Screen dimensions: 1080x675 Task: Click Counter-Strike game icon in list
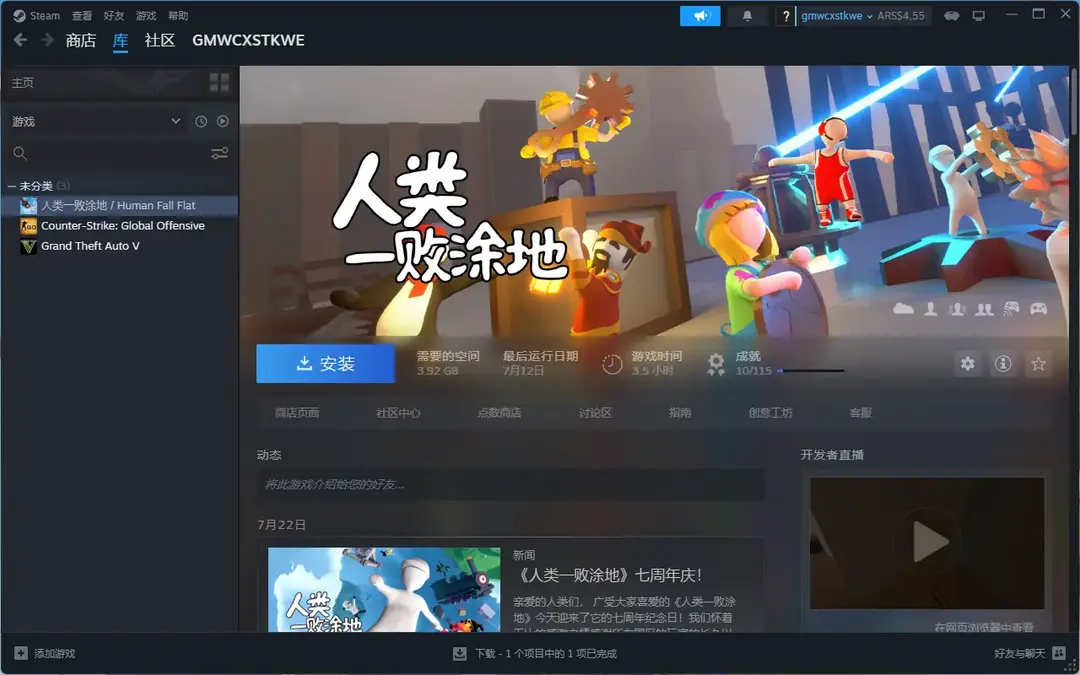[x=28, y=226]
